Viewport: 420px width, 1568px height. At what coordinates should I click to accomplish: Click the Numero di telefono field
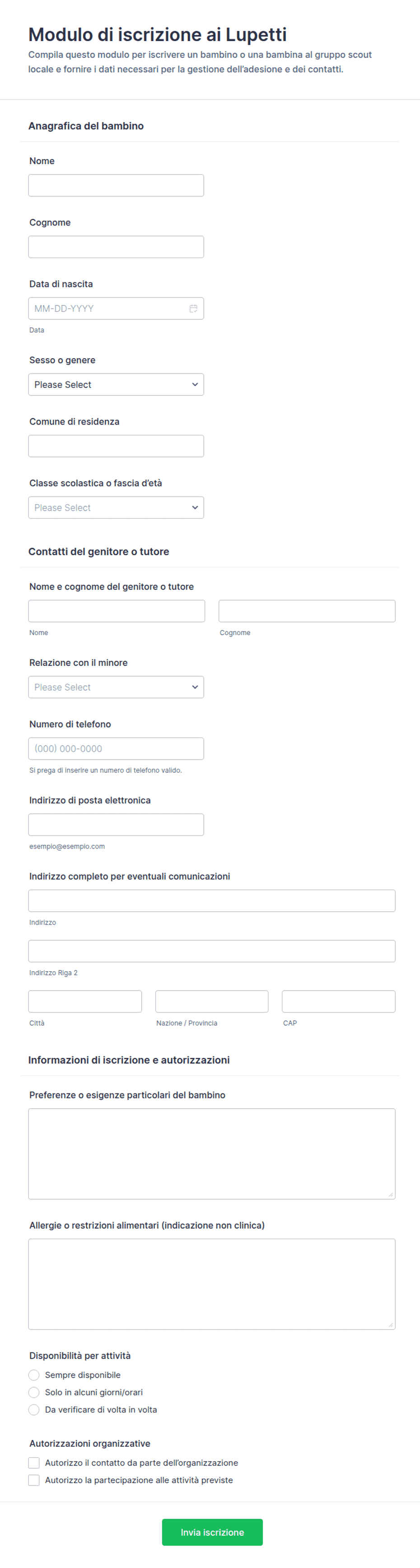point(116,749)
